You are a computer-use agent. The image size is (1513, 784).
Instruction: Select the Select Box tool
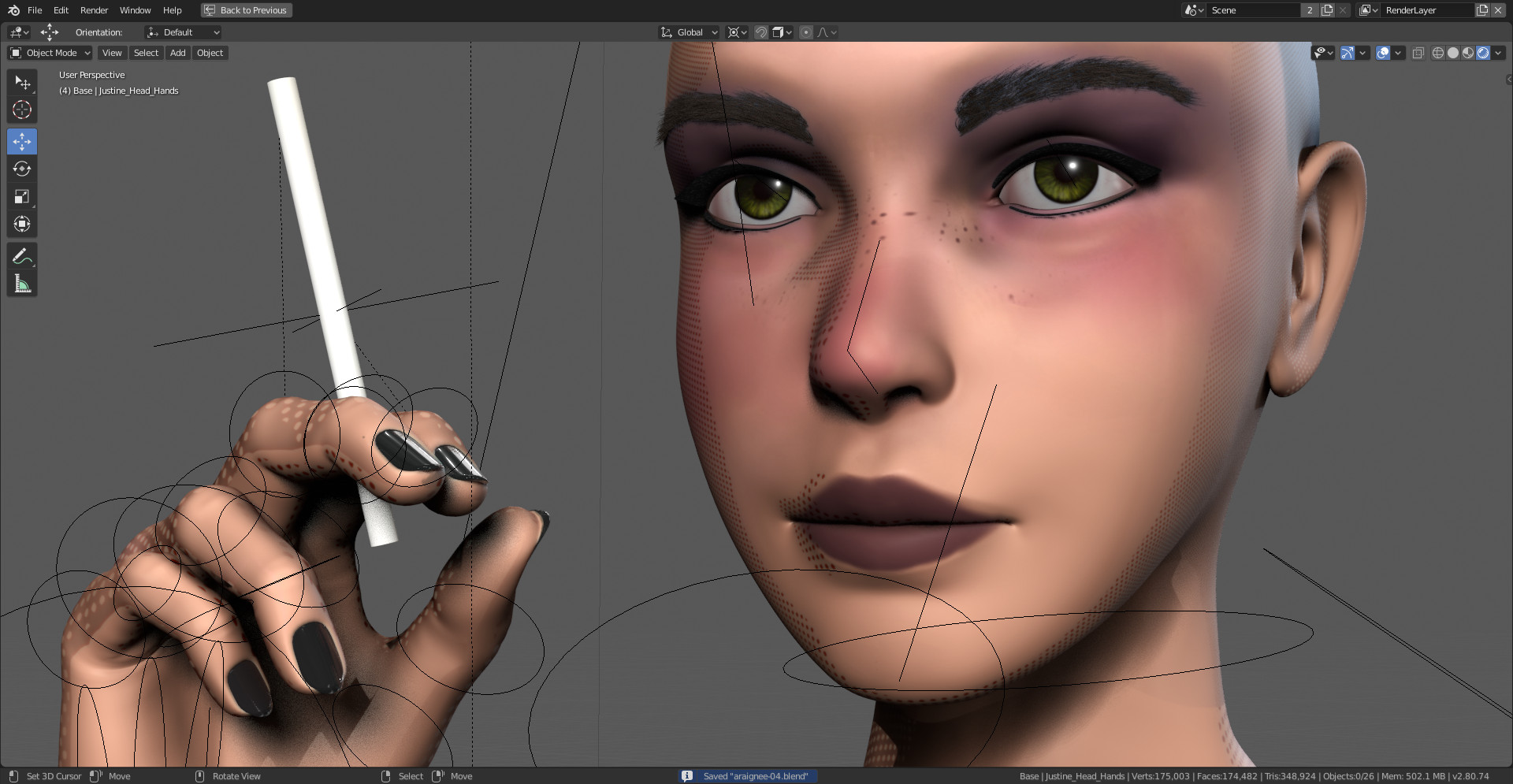click(22, 83)
